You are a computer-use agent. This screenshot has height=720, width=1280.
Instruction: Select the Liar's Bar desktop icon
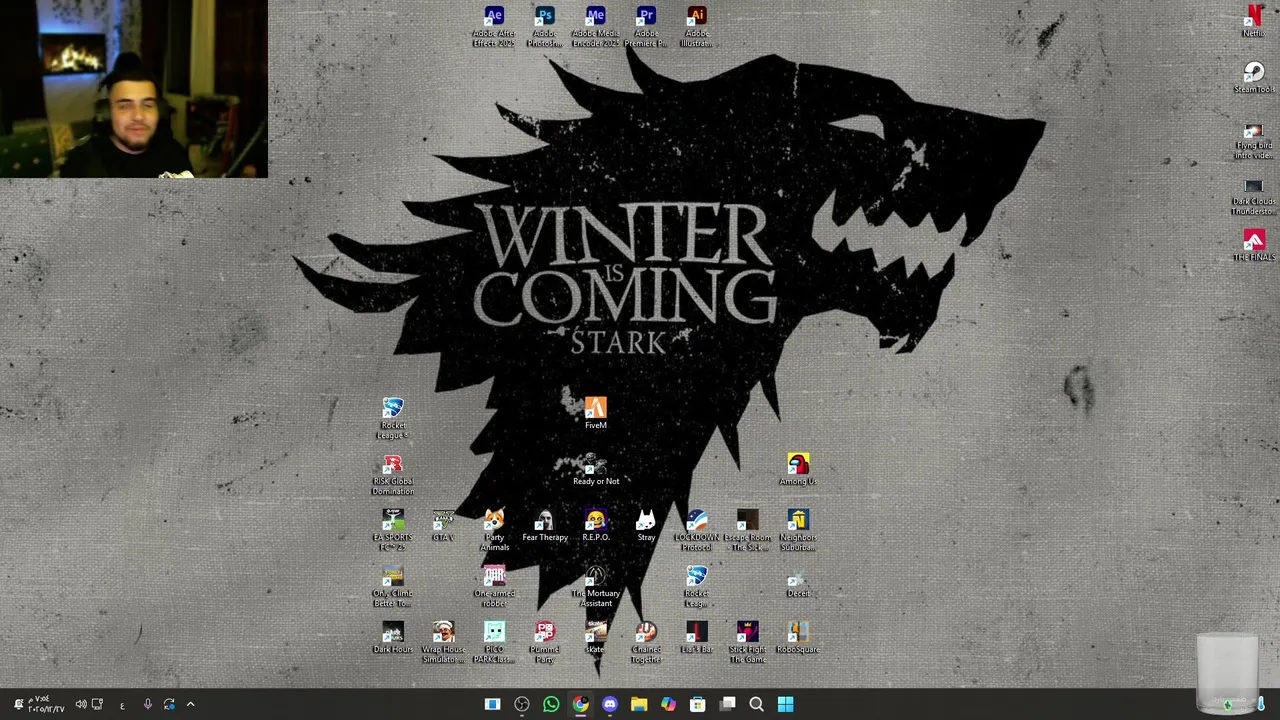[x=697, y=637]
